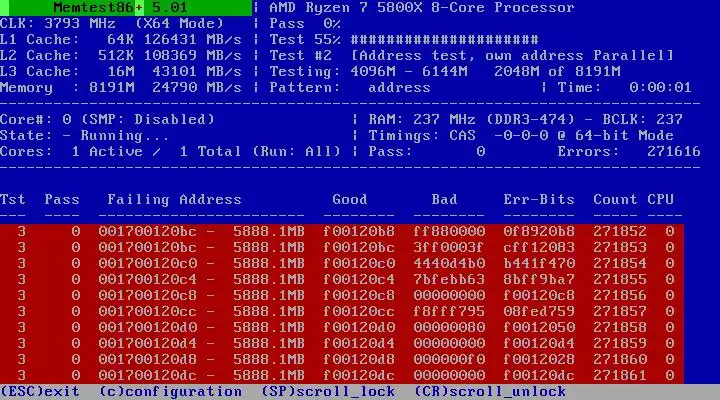Select bad value f8fff795
This screenshot has height=400, width=720.
point(449,311)
